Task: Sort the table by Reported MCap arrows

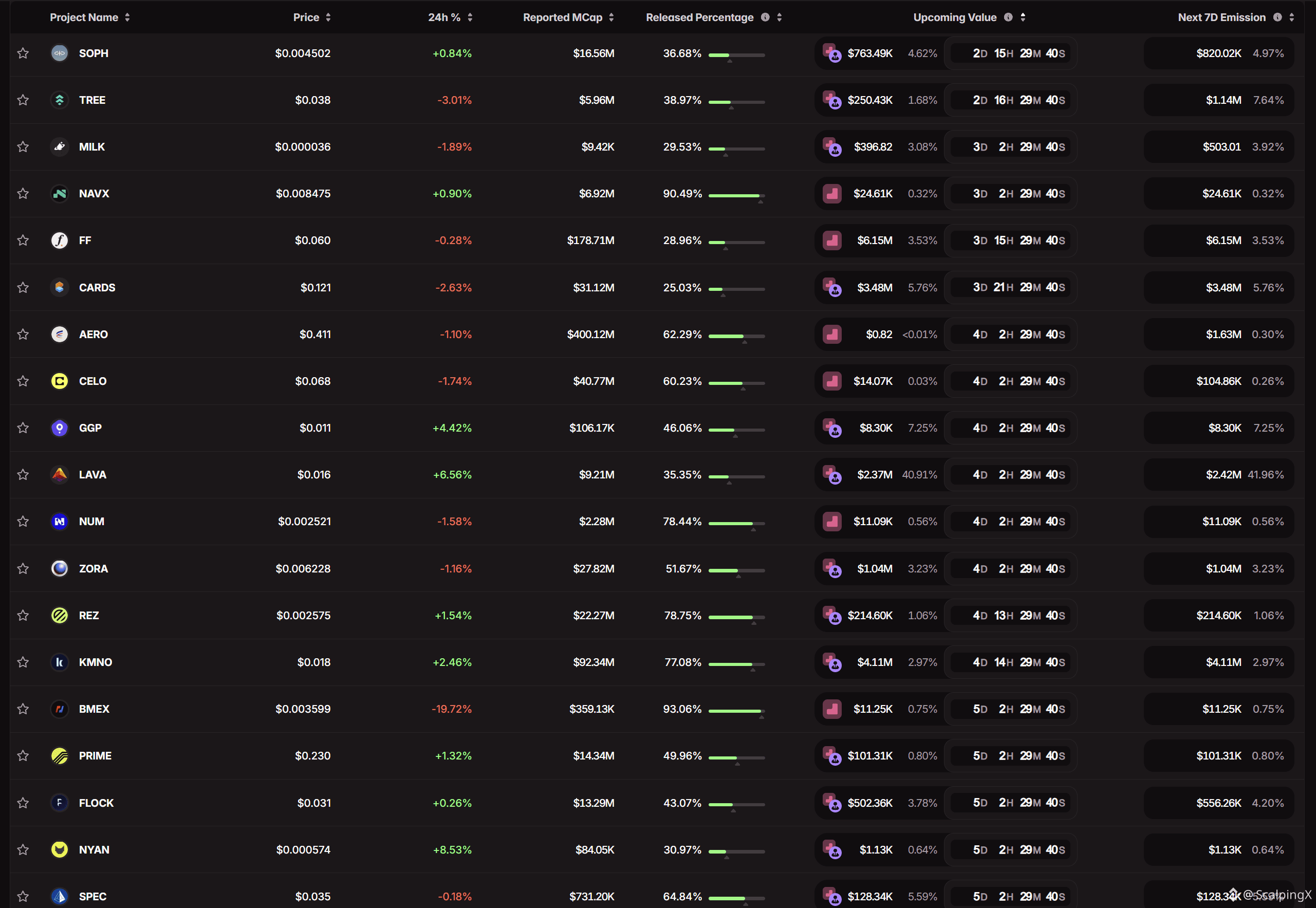Action: click(611, 17)
